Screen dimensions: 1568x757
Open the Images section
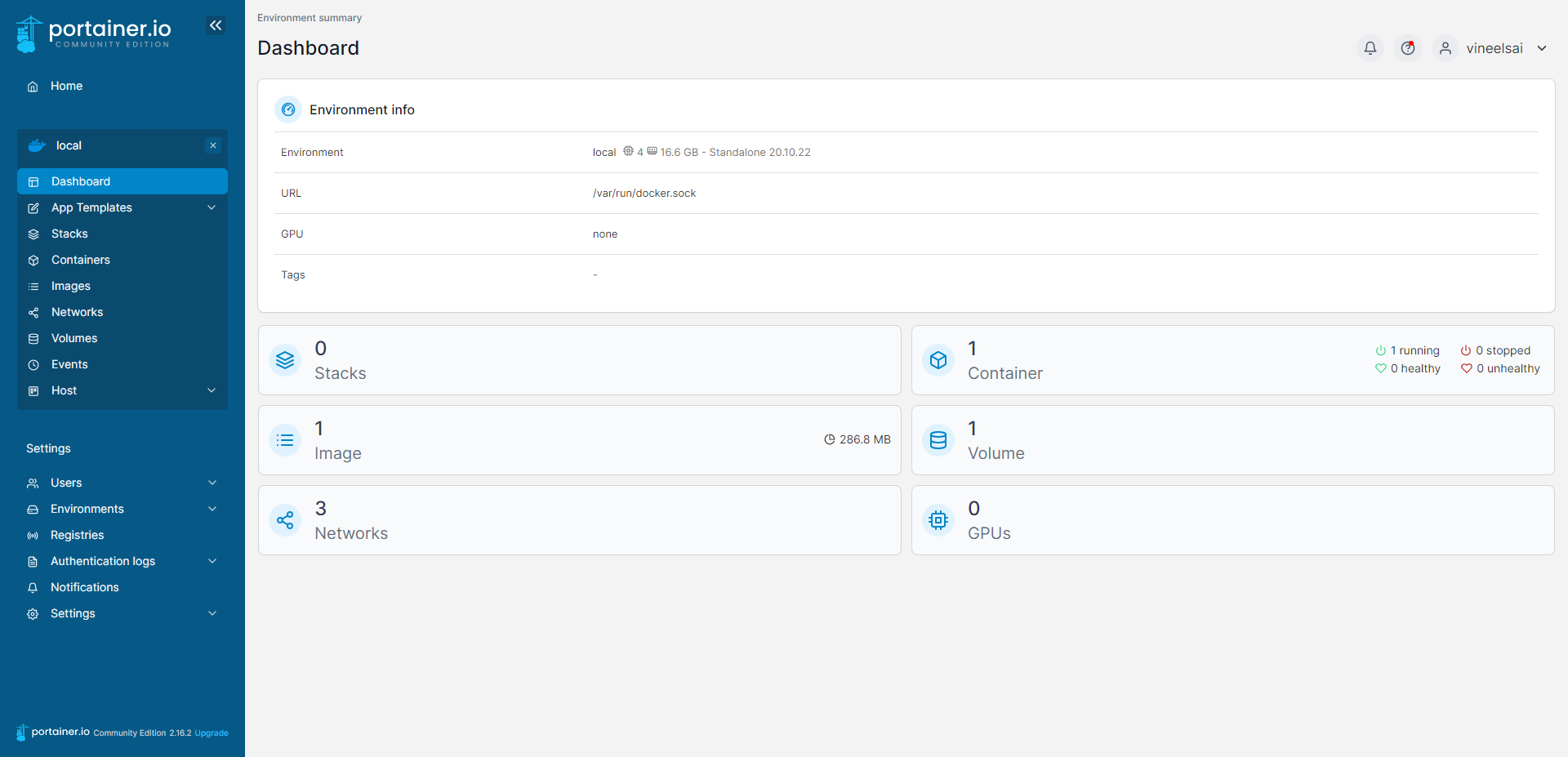70,286
